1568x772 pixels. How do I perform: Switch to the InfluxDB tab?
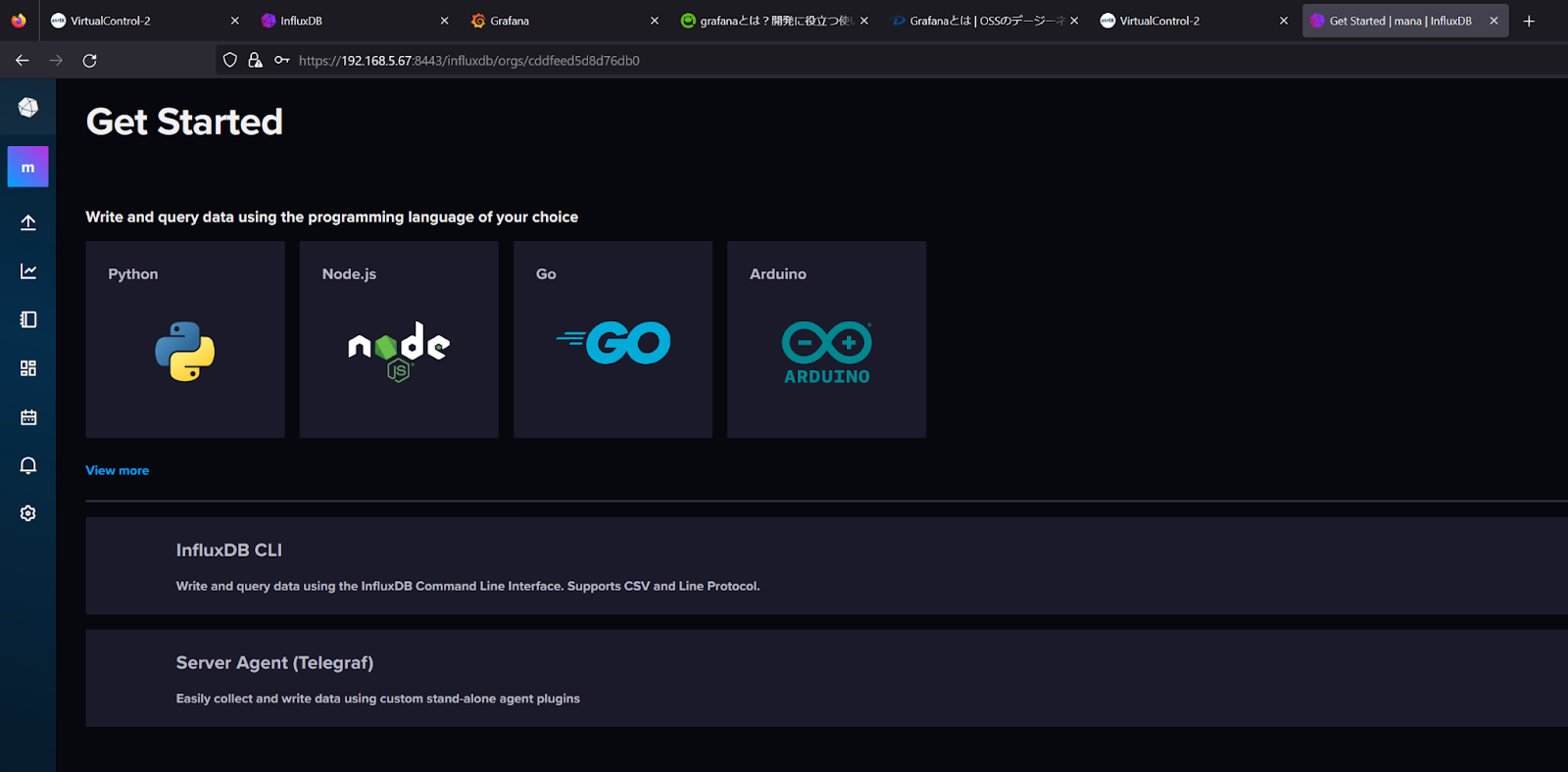(354, 21)
